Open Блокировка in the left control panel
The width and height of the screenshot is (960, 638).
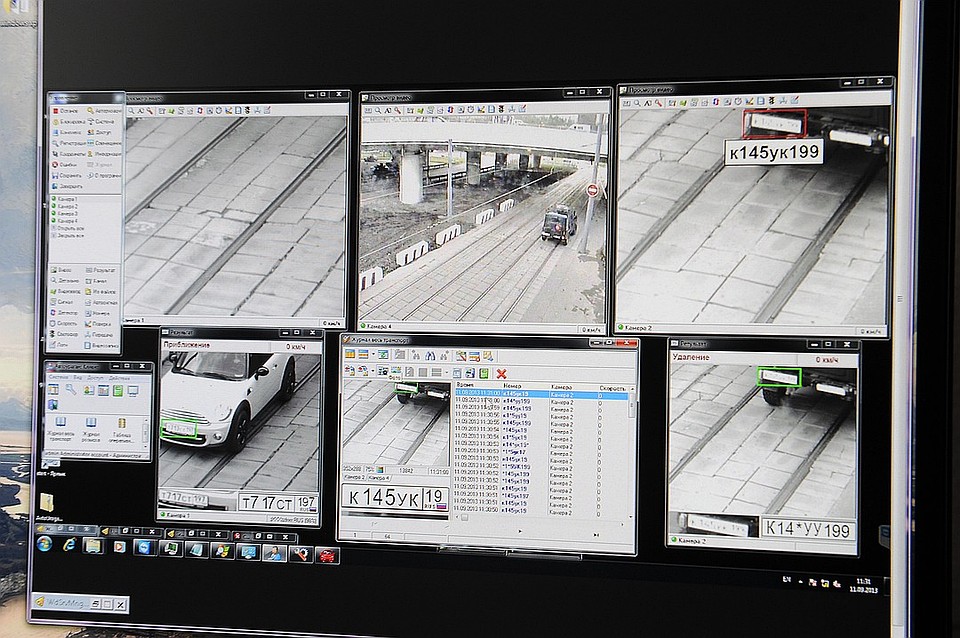coord(69,122)
